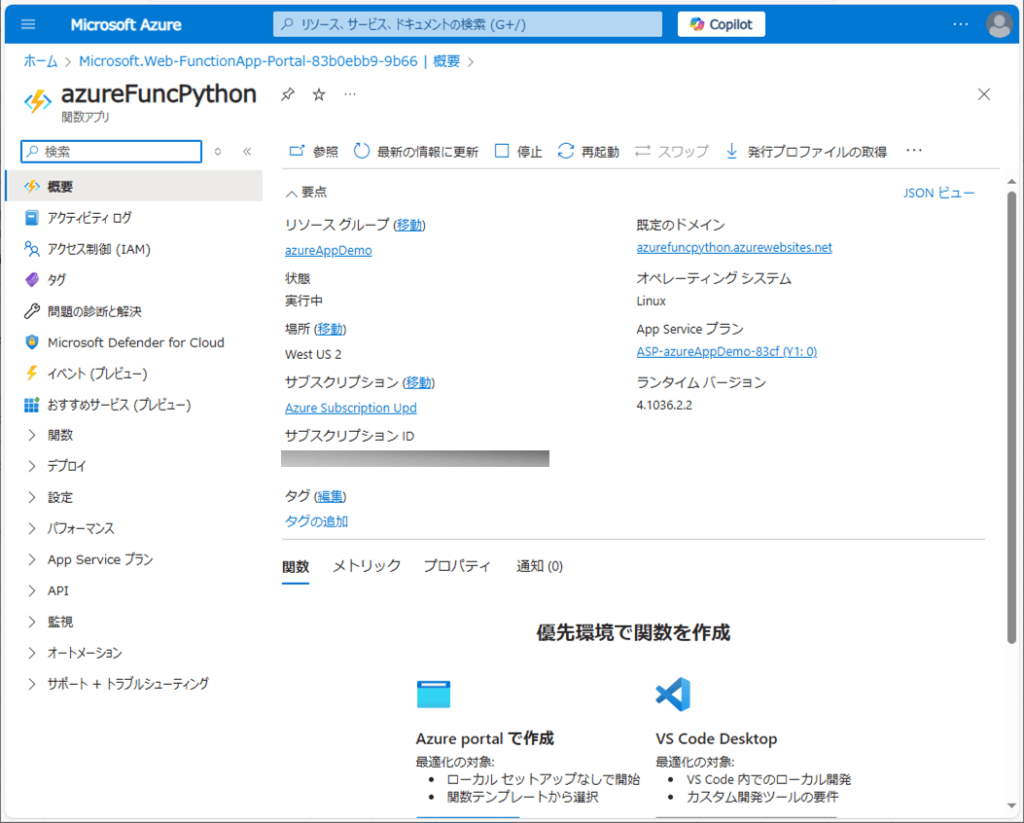Viewport: 1024px width, 823px height.
Task: Open the プロパティ tab
Action: point(457,565)
